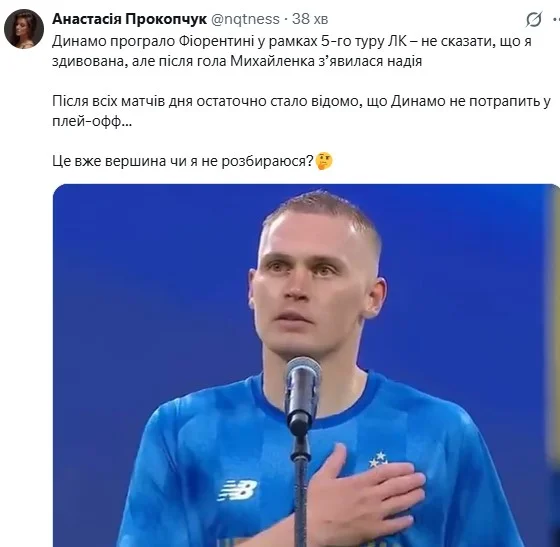The height and width of the screenshot is (547, 560).
Task: Open the three-dot more options menu
Action: coord(556,20)
